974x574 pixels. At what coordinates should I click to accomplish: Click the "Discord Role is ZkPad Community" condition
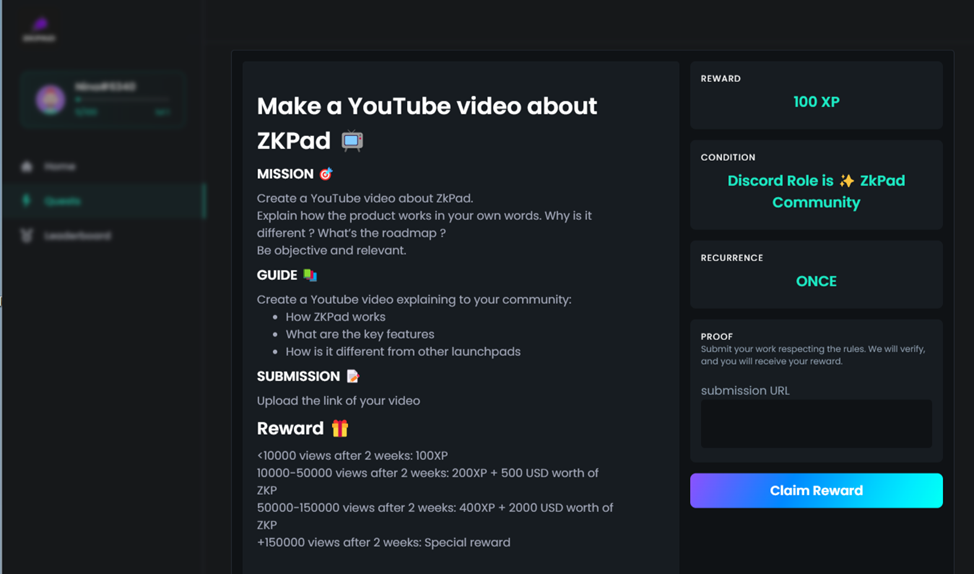[816, 191]
